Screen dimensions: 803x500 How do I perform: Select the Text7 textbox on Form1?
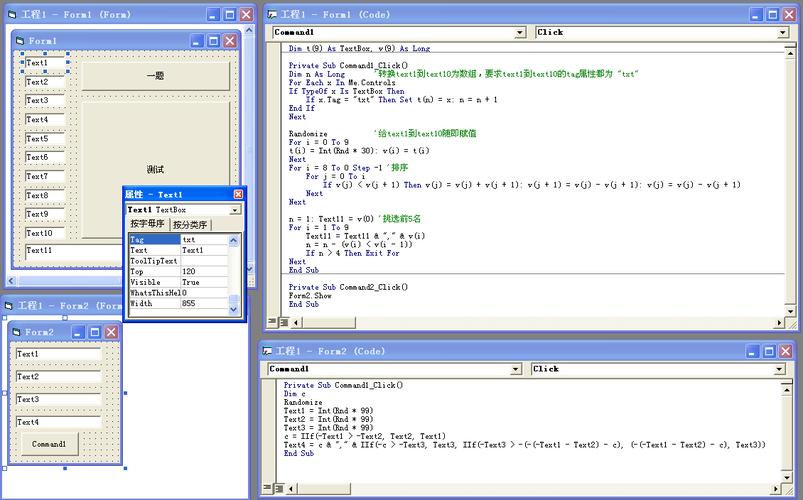click(x=45, y=176)
